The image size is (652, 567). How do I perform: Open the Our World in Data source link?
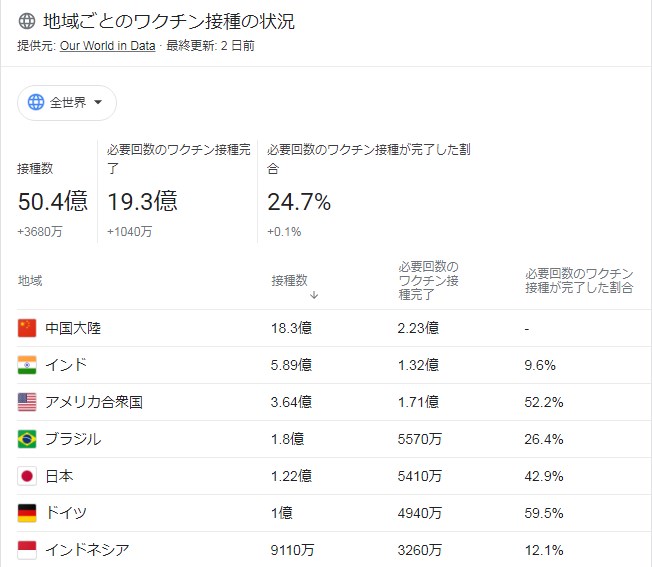[108, 46]
